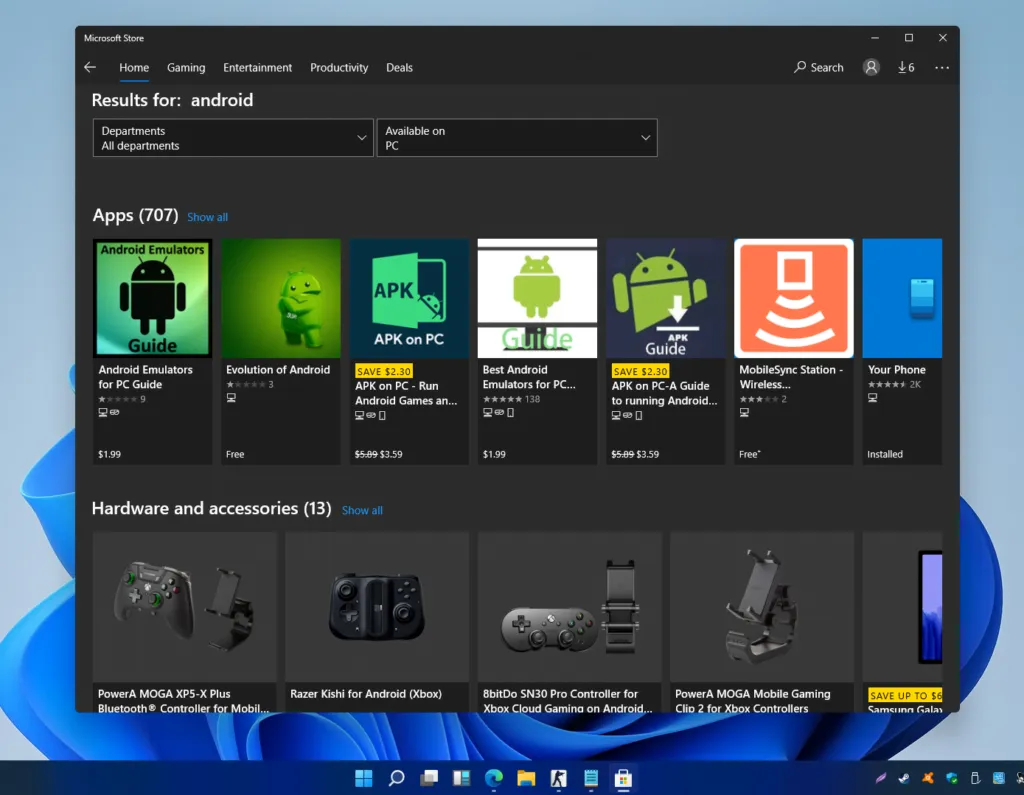Open the Widgets panel on taskbar
Screen dimensions: 1024x795
(x=461, y=778)
